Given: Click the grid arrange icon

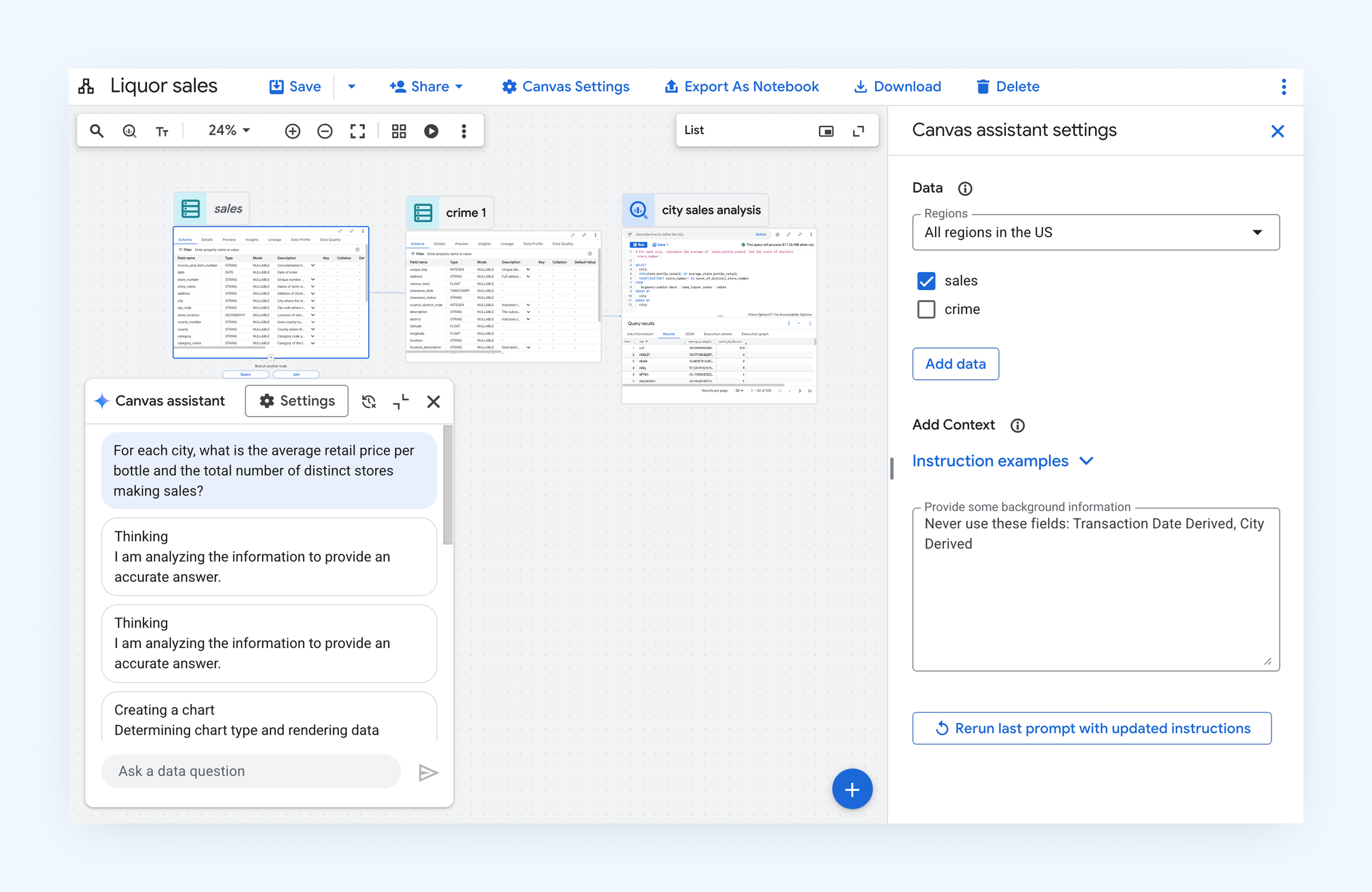Looking at the screenshot, I should [399, 130].
